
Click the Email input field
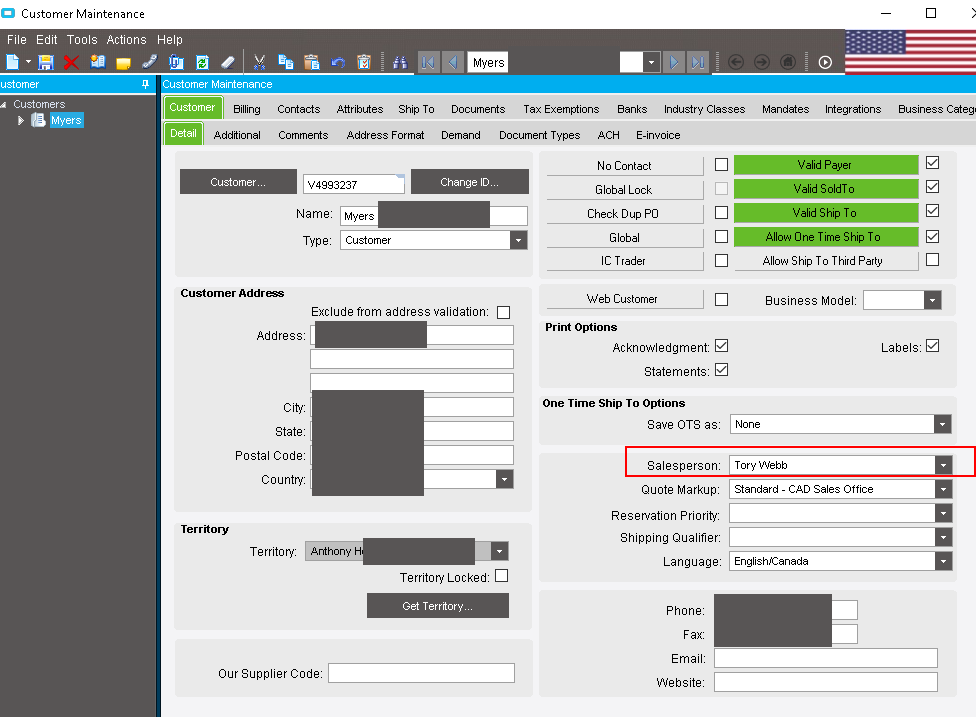click(x=825, y=658)
